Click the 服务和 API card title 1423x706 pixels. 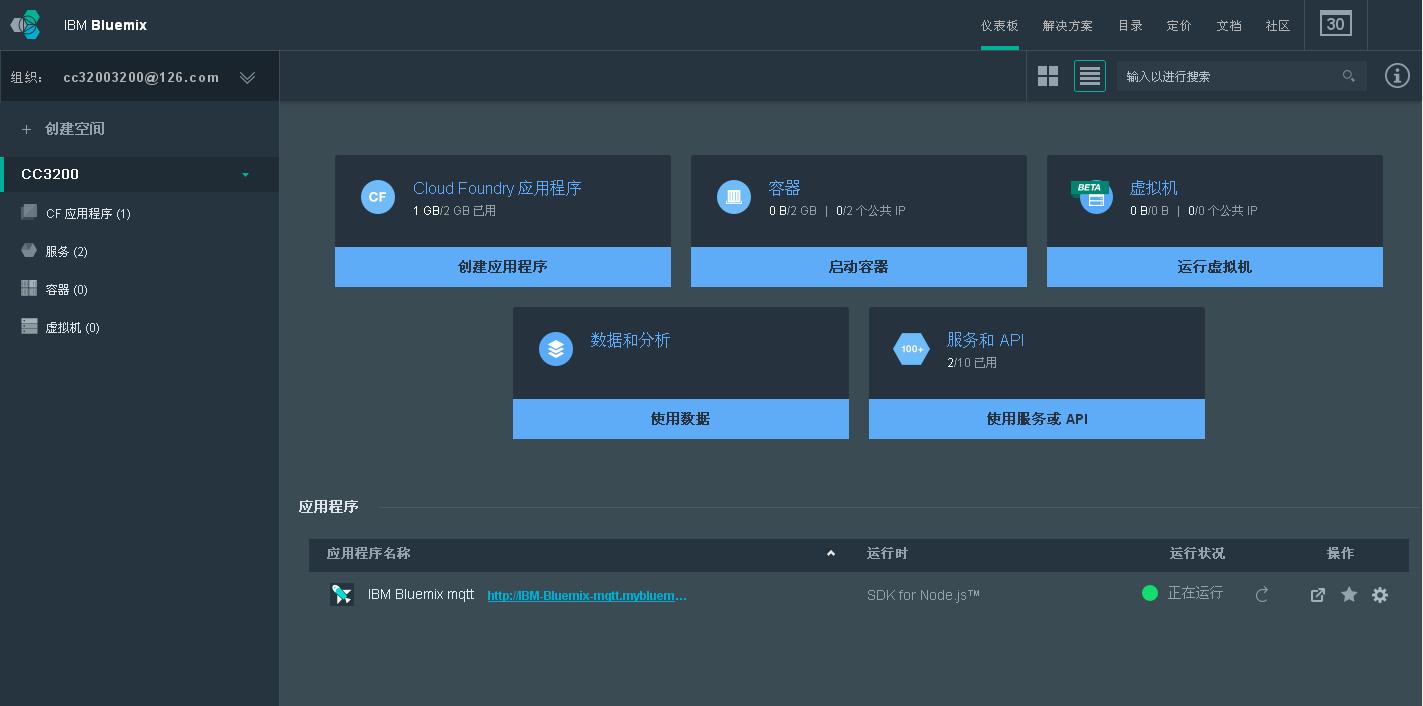(x=985, y=340)
